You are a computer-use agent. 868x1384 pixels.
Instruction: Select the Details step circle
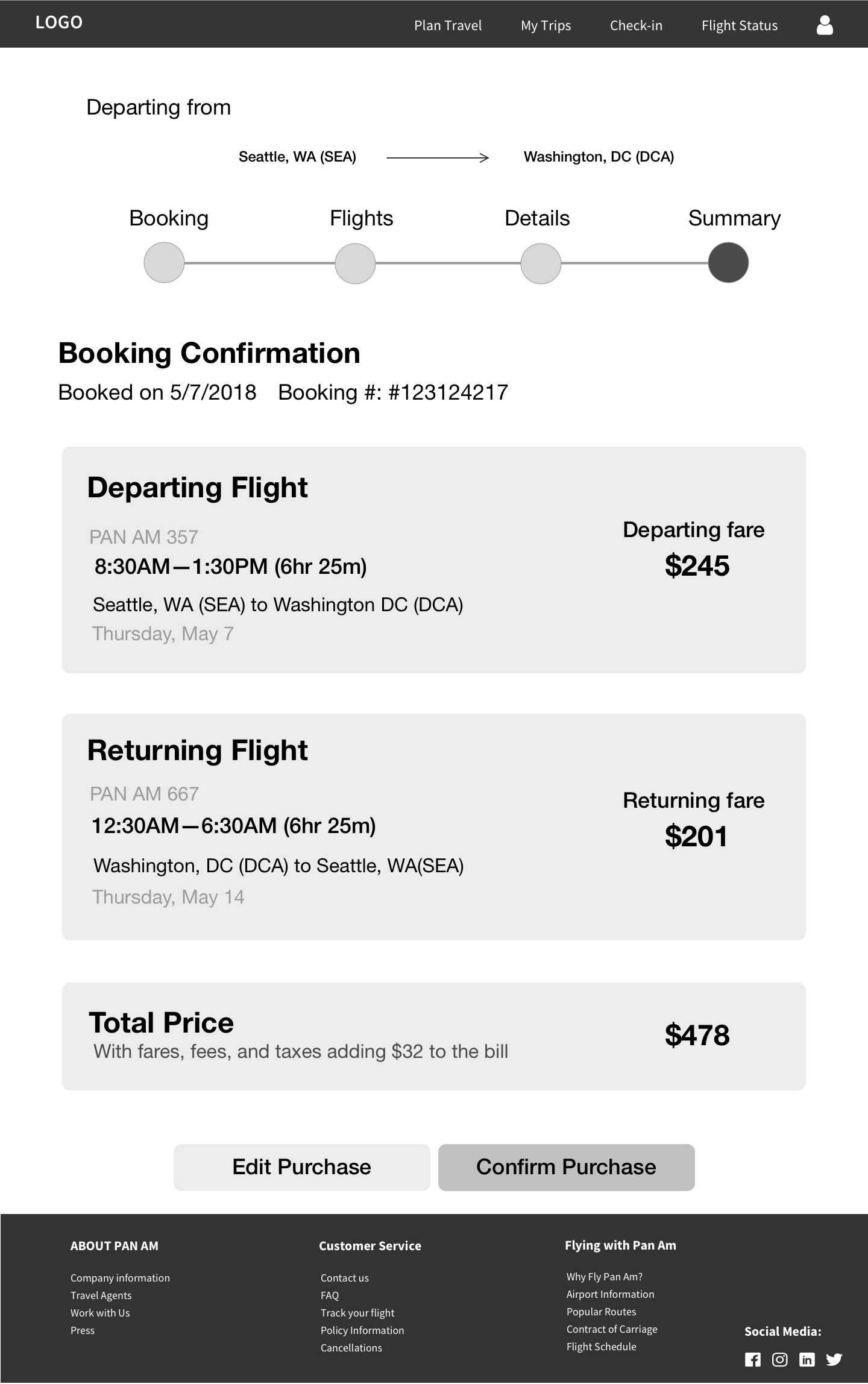(x=541, y=263)
